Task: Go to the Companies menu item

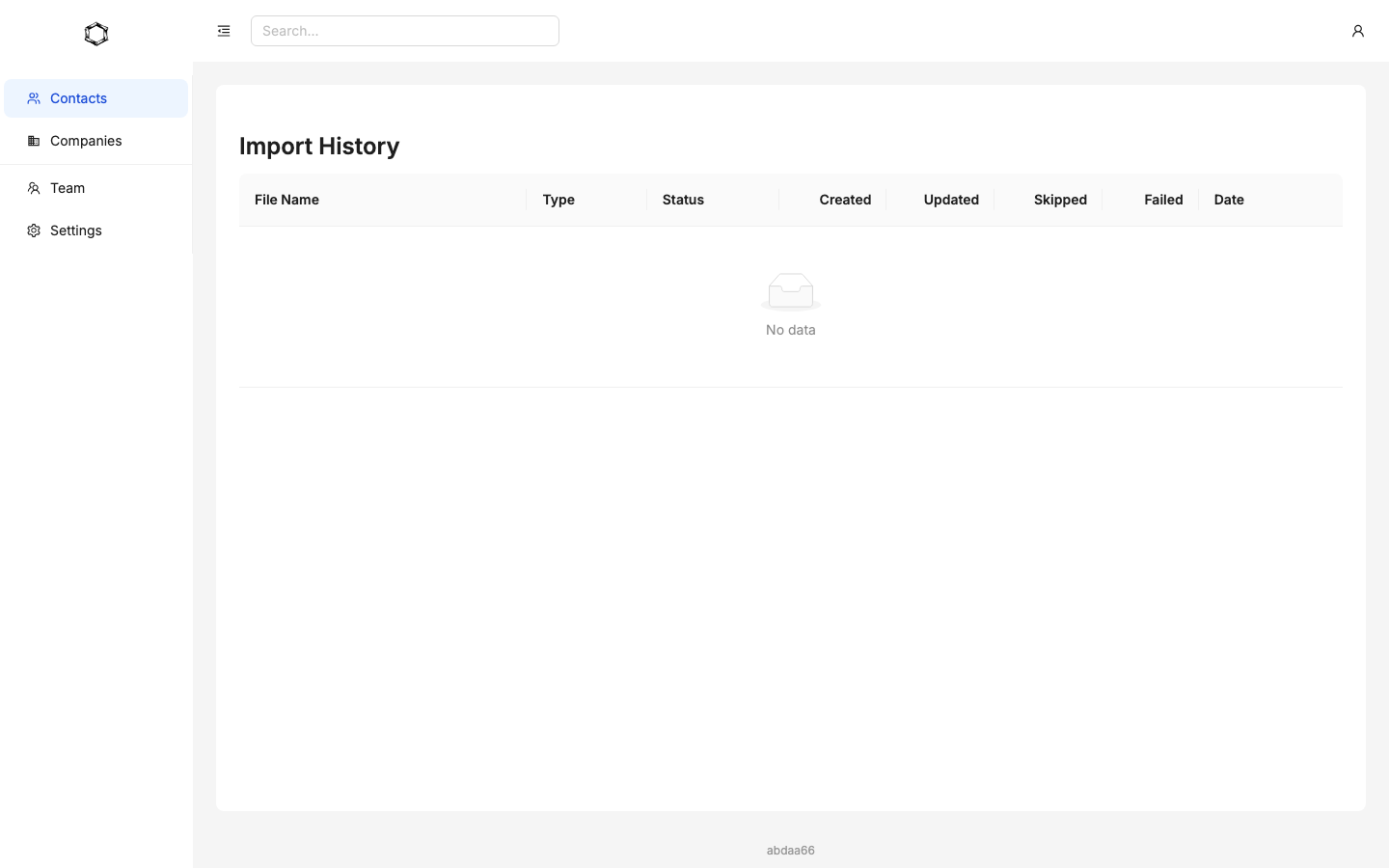Action: tap(95, 141)
